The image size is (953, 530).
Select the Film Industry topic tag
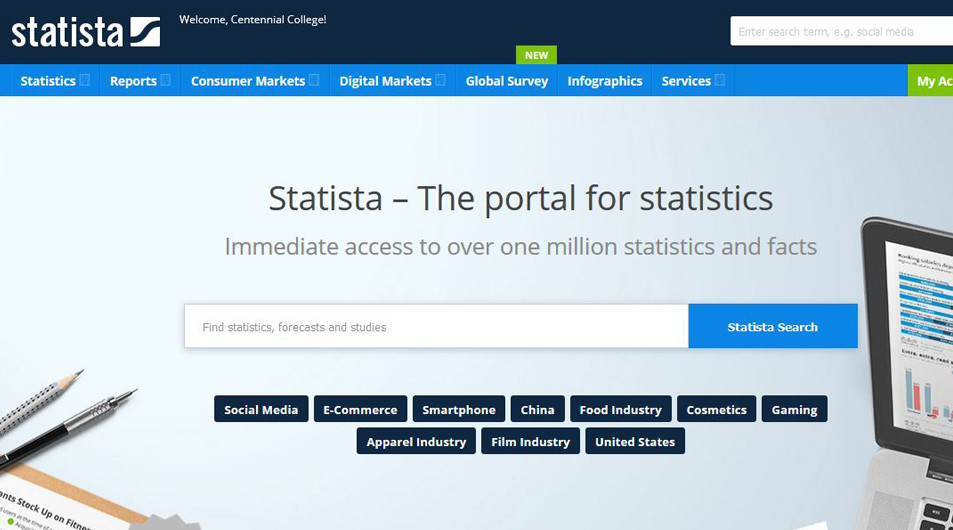coord(531,441)
